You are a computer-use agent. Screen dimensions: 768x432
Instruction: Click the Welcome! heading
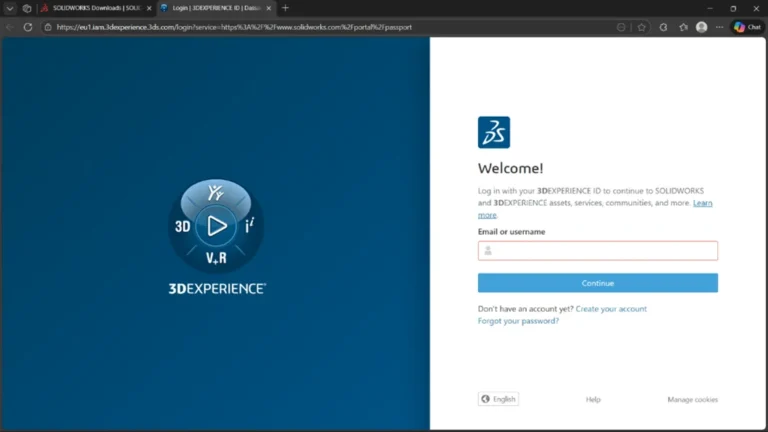pos(510,168)
